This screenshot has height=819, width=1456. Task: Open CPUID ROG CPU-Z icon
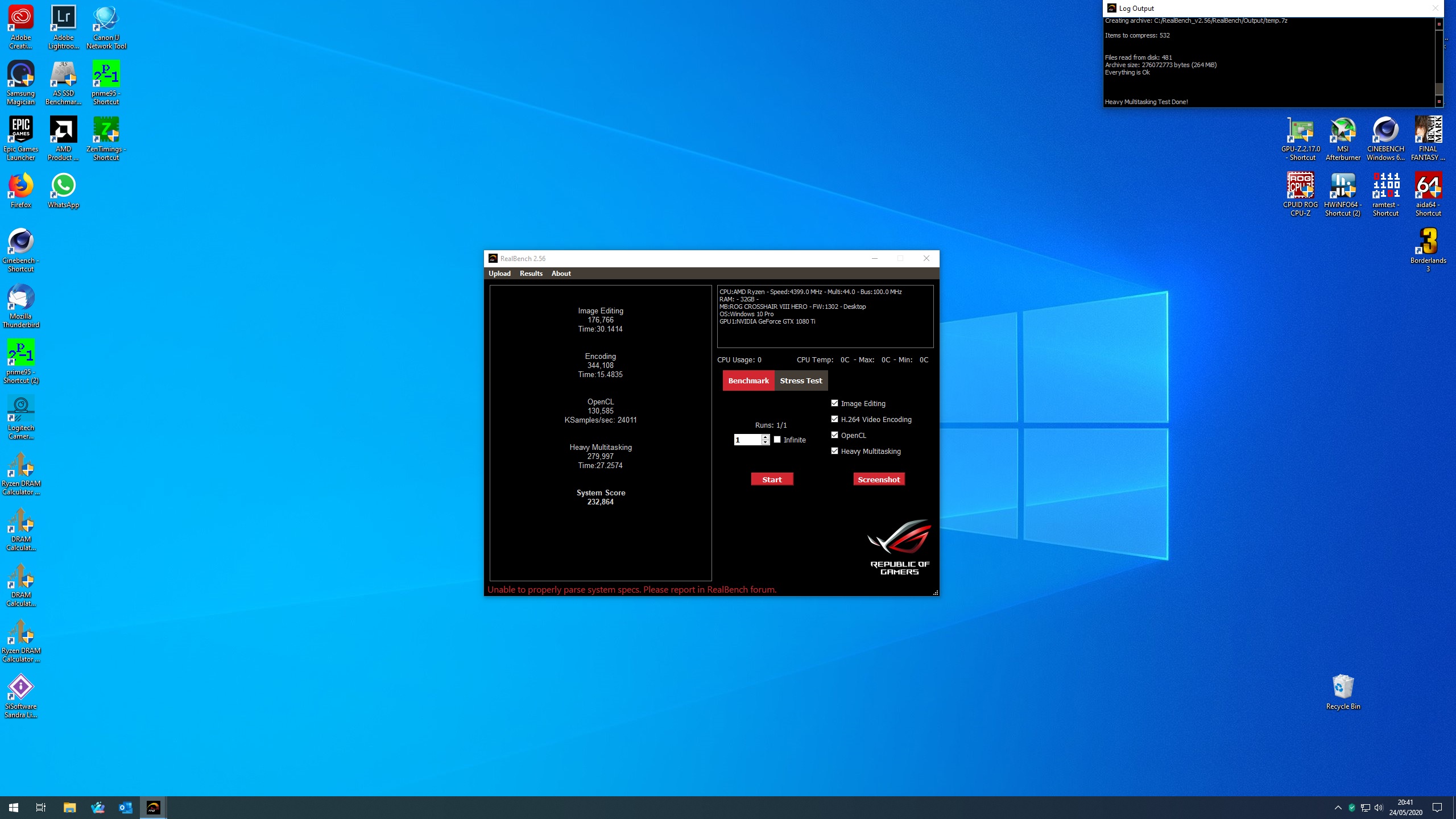tap(1301, 195)
